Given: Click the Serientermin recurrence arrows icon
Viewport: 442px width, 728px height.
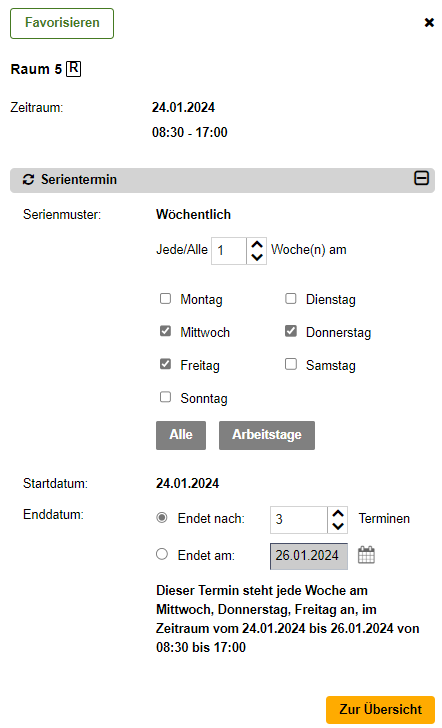Looking at the screenshot, I should (28, 180).
